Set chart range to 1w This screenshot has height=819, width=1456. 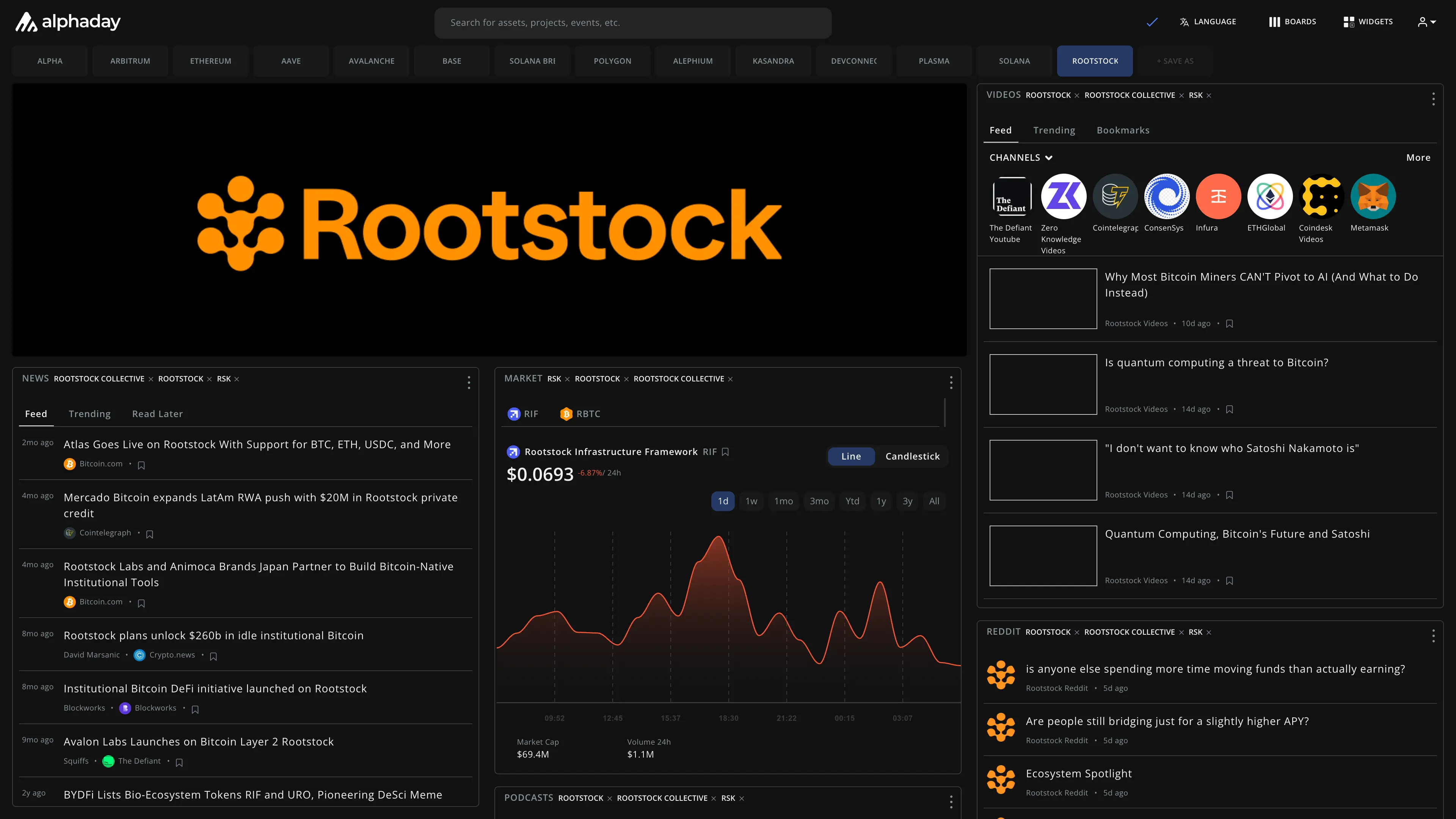[751, 501]
